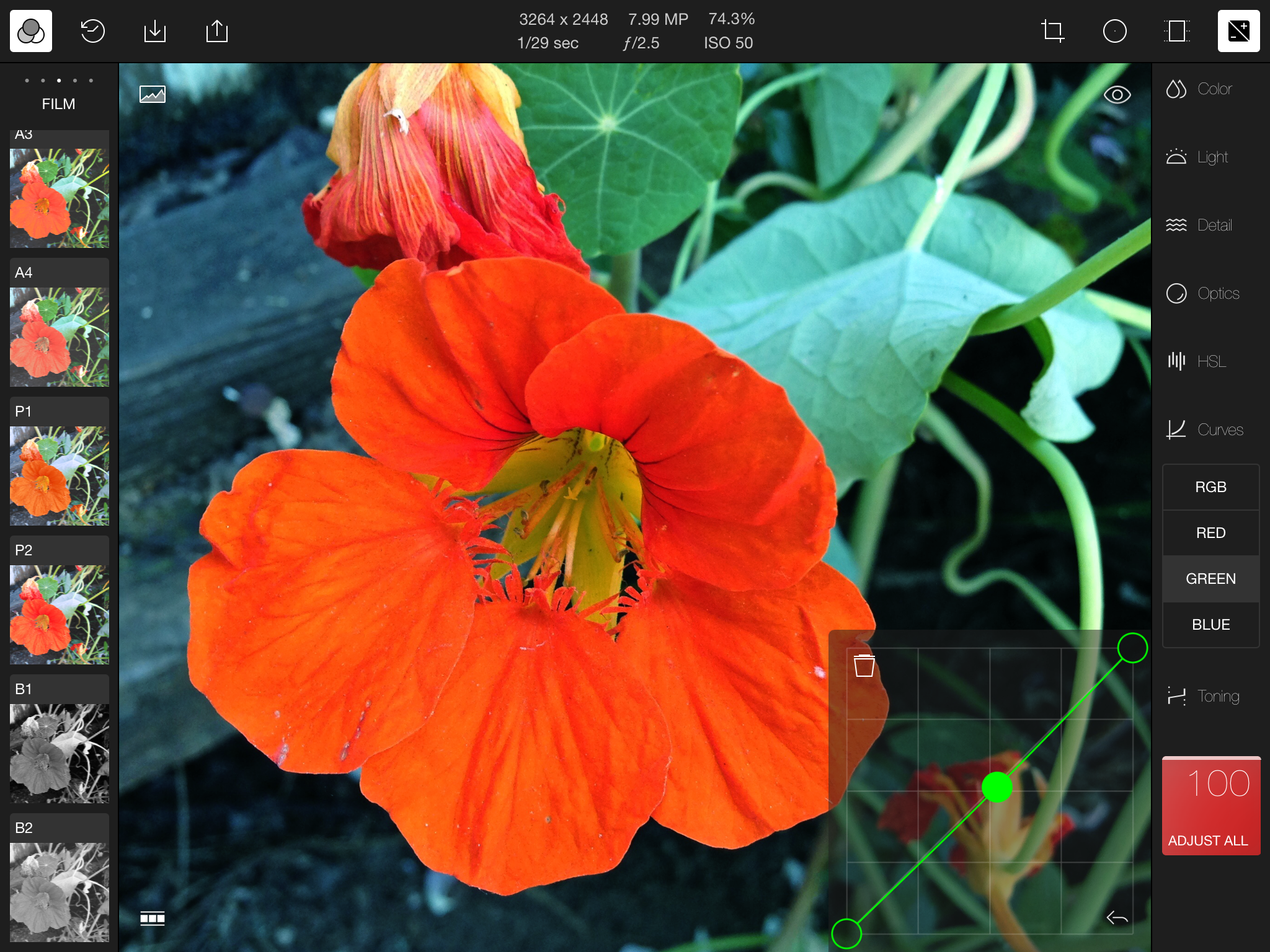Reset curve with the undo arrow
Screen dimensions: 1270x952
point(1117,917)
